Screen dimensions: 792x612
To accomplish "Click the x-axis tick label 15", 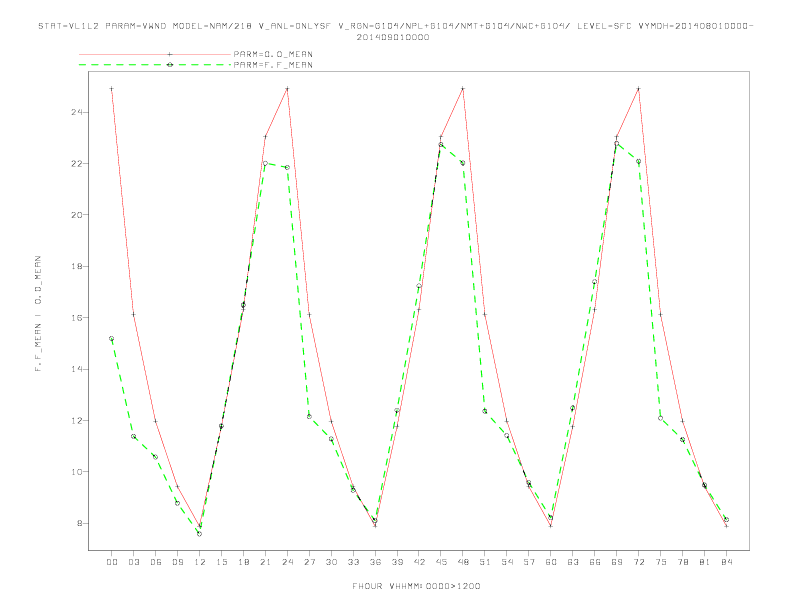I will point(222,562).
